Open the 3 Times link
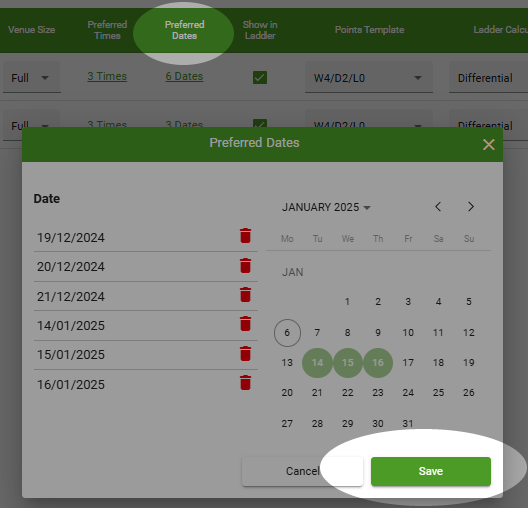Viewport: 528px width, 508px height. click(x=107, y=76)
